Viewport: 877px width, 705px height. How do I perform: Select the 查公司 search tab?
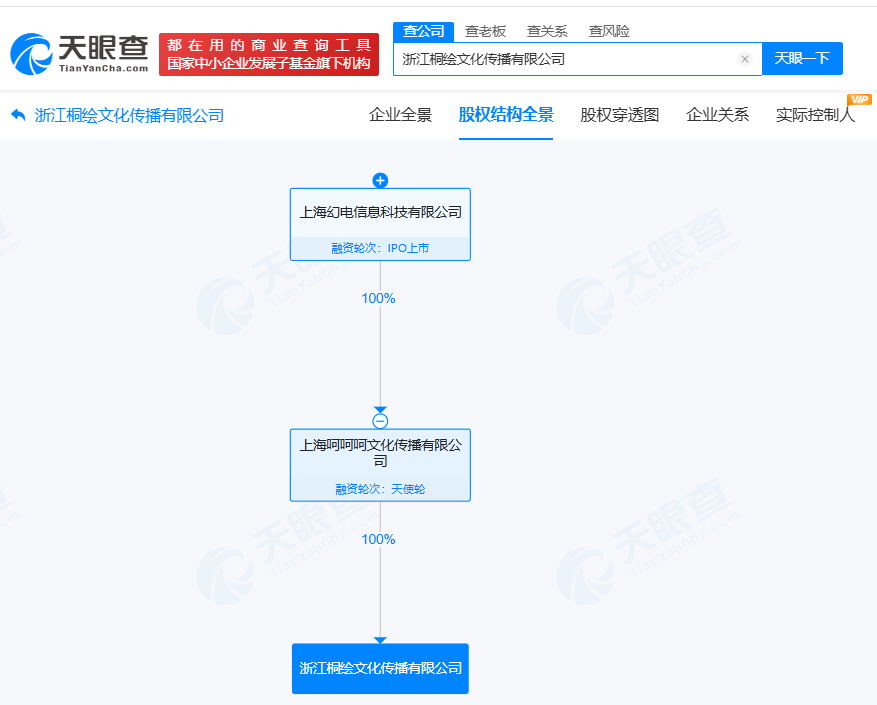click(x=423, y=31)
